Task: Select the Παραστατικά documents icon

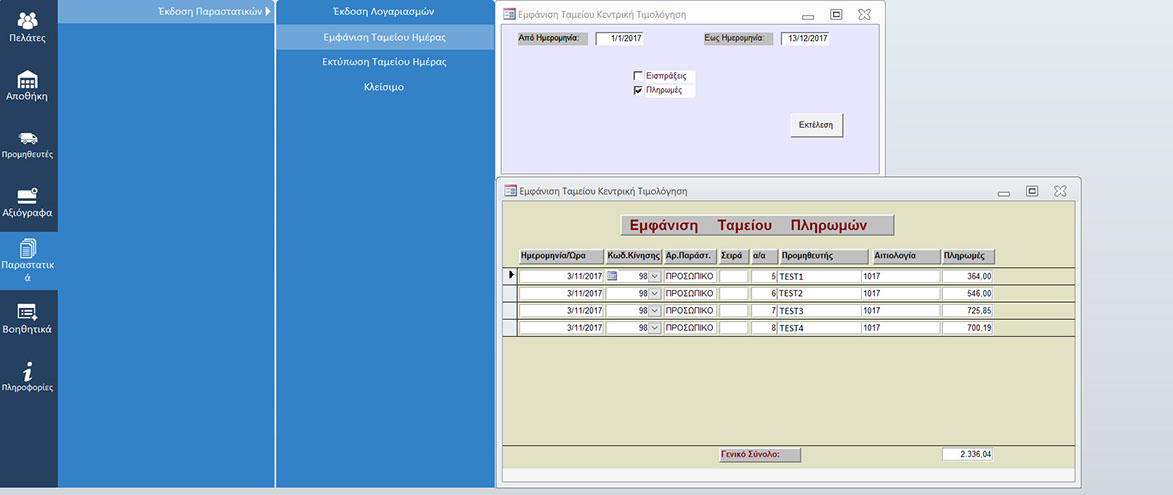Action: point(28,260)
